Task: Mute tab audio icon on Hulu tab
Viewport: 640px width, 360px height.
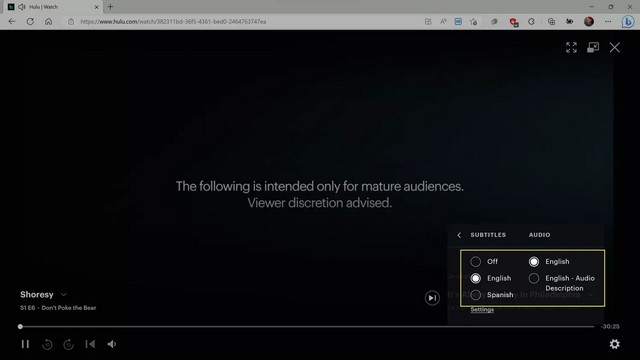Action: (22, 7)
